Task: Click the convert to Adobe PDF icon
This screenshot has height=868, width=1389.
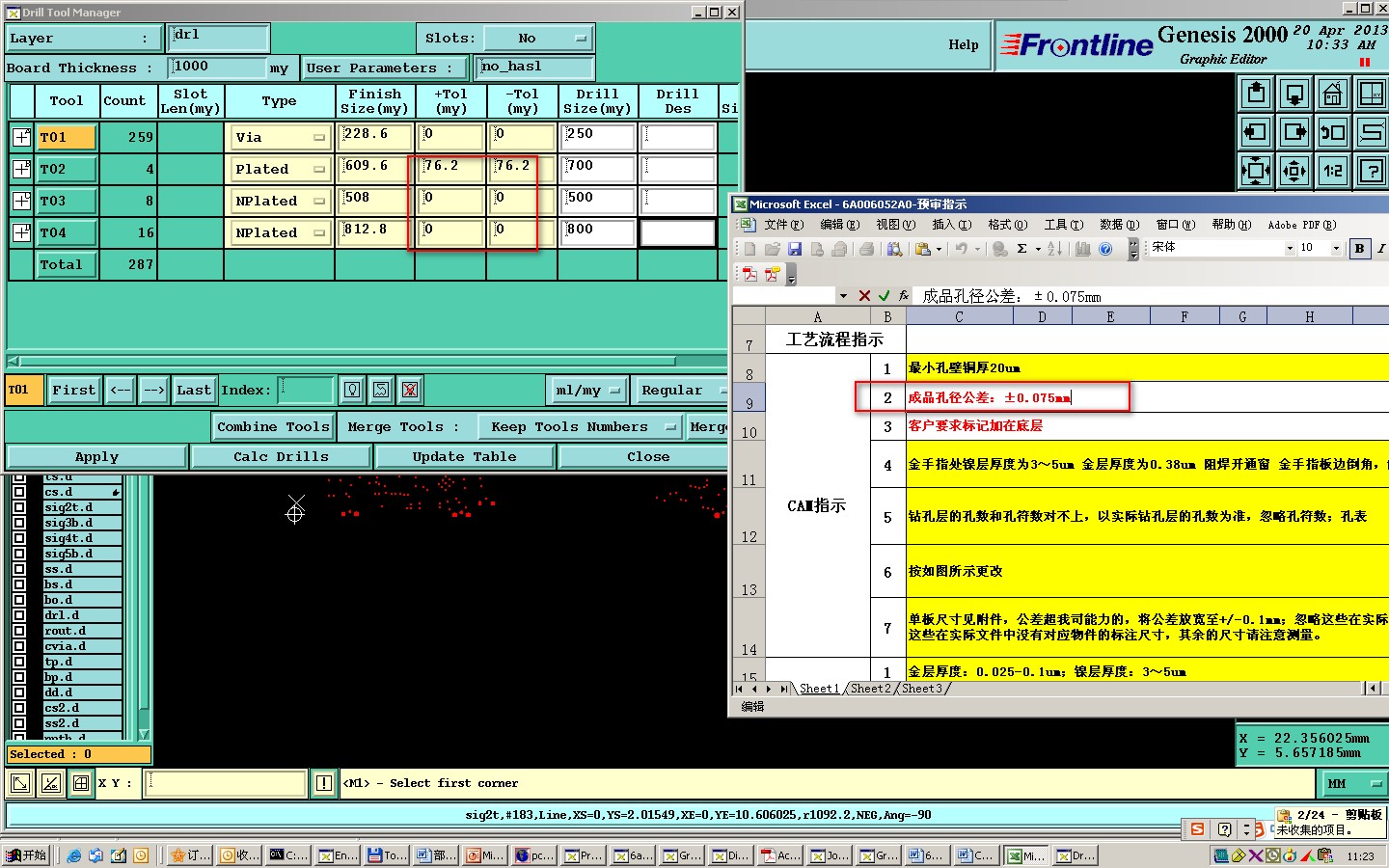Action: (x=749, y=274)
